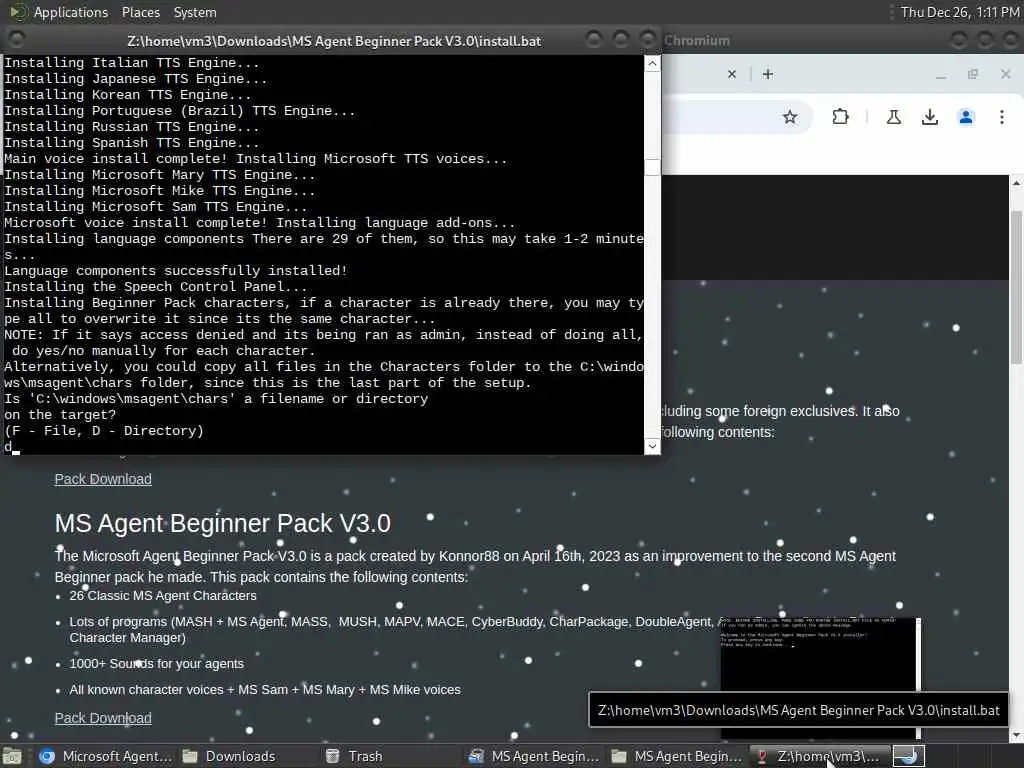
Task: Click bullet '26 Classic MS Agent Characters'
Action: point(163,596)
